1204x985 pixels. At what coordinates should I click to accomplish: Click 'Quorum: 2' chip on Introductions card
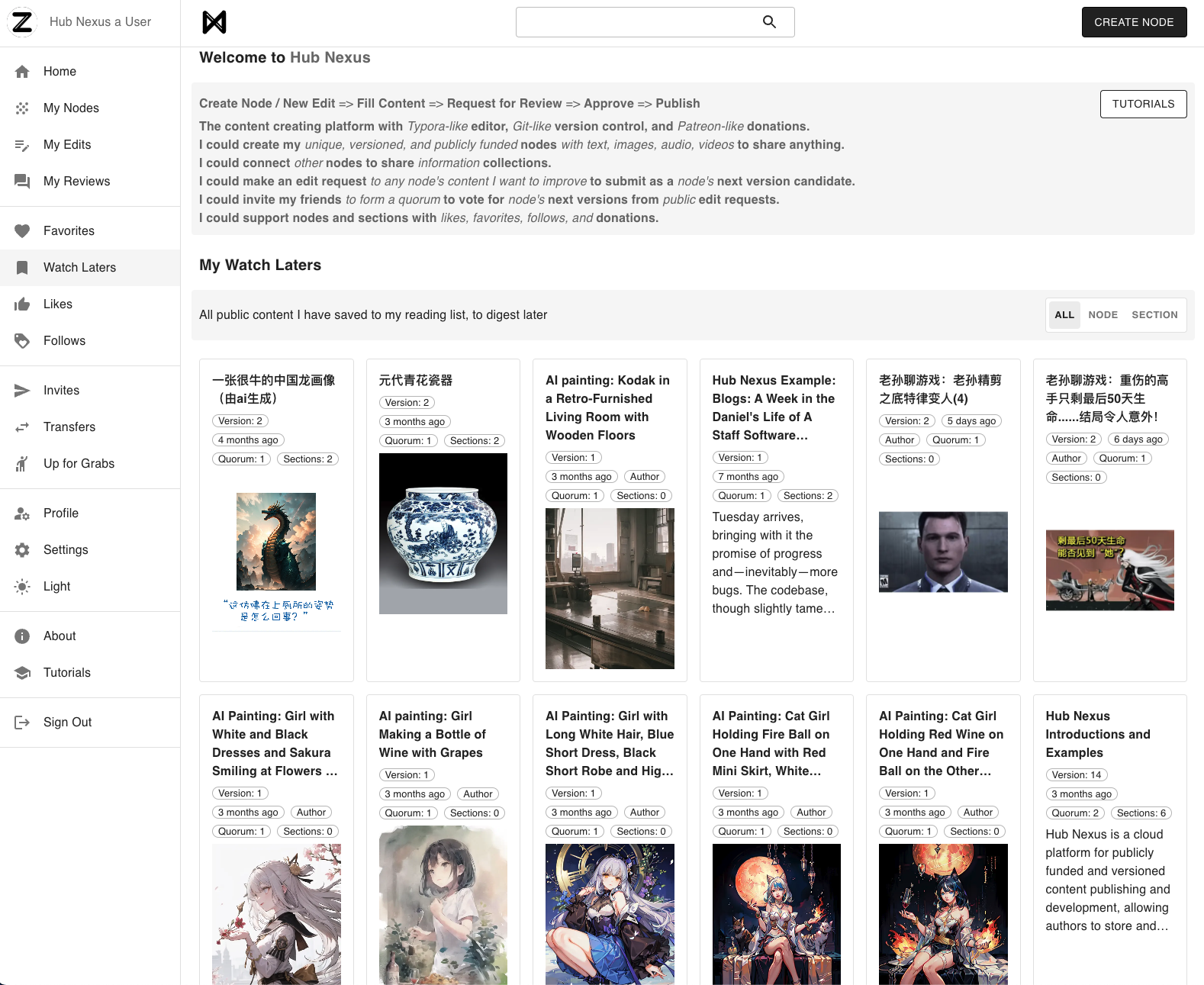[1076, 813]
